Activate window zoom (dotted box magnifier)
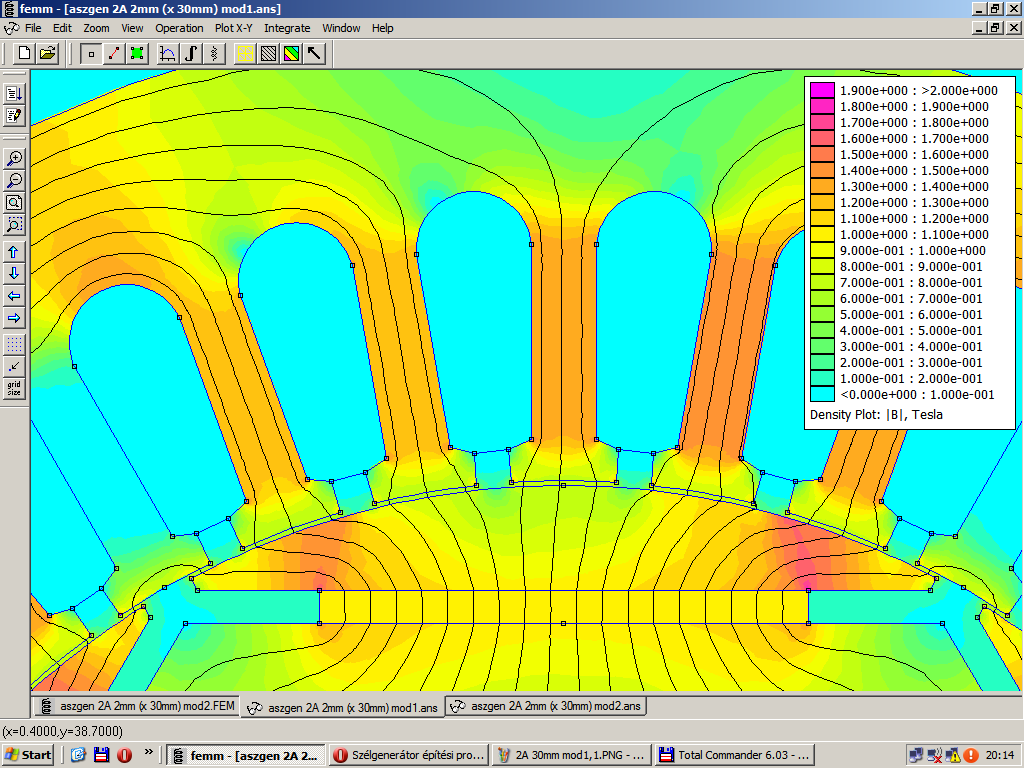Image resolution: width=1024 pixels, height=768 pixels. 14,225
